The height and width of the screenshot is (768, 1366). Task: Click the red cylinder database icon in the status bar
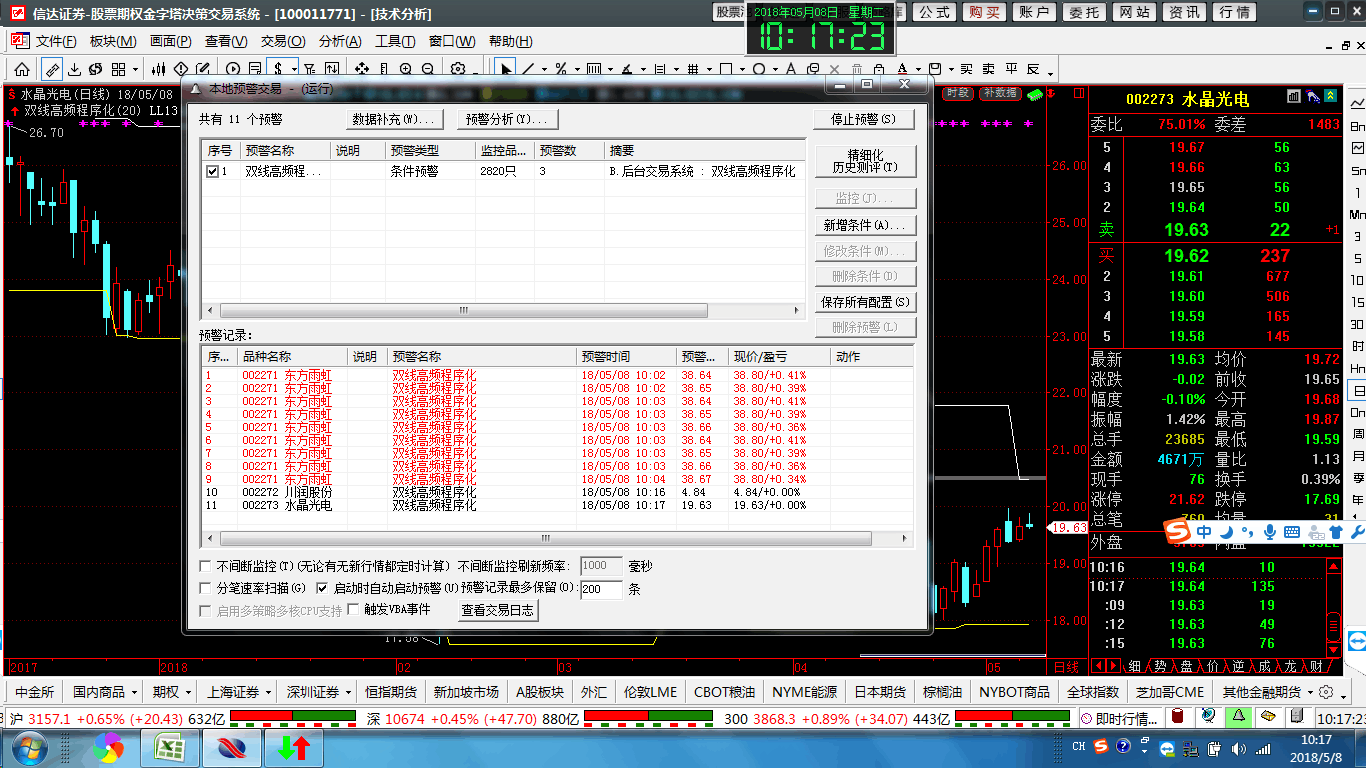coord(1178,717)
